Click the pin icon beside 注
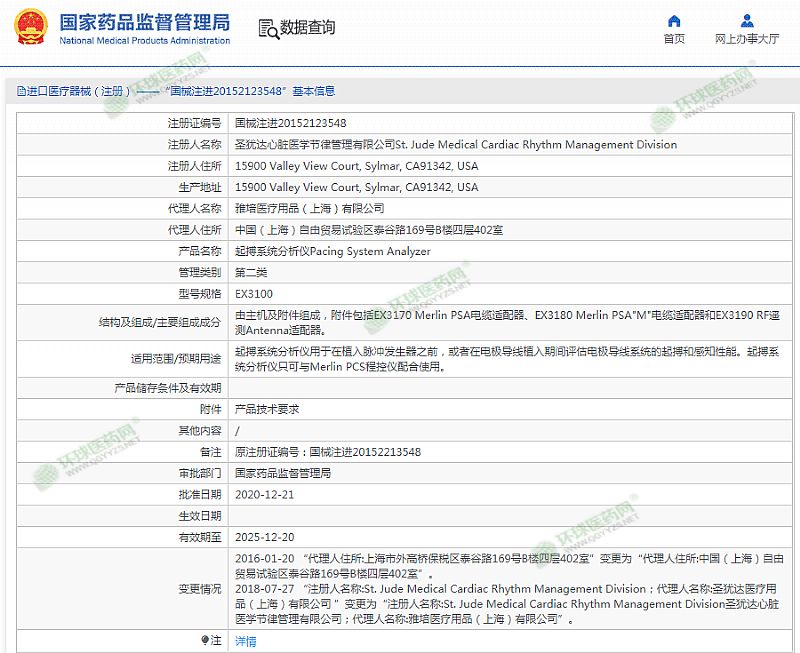 (203, 640)
